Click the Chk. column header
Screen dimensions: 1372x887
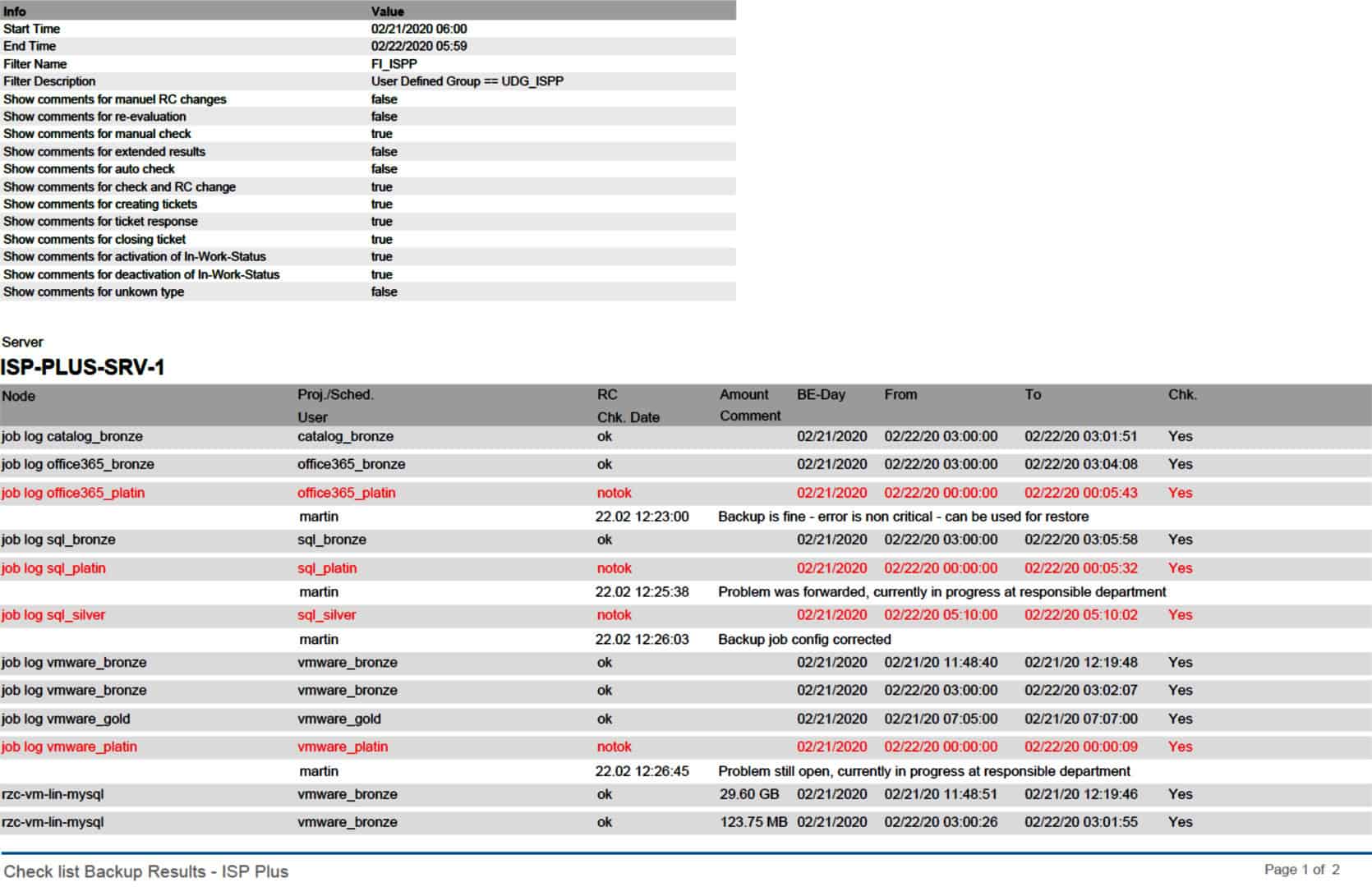tap(1181, 394)
